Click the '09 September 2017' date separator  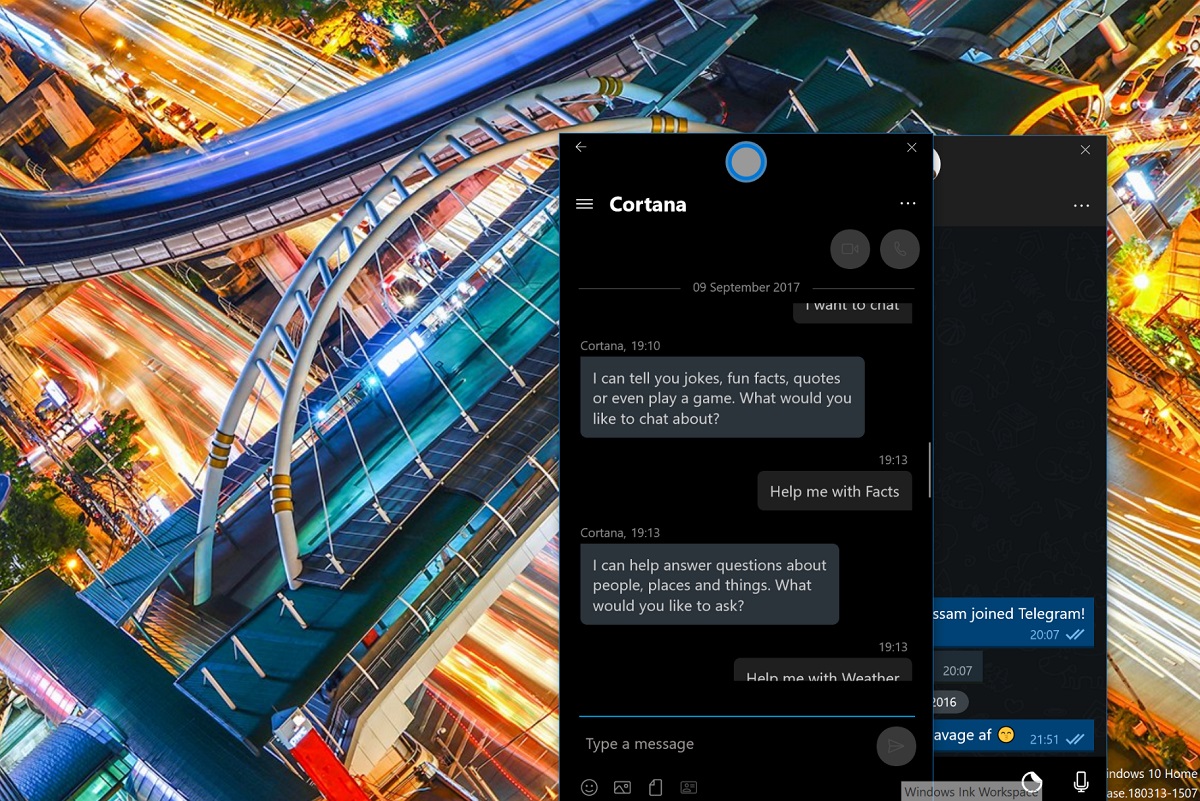tap(746, 288)
